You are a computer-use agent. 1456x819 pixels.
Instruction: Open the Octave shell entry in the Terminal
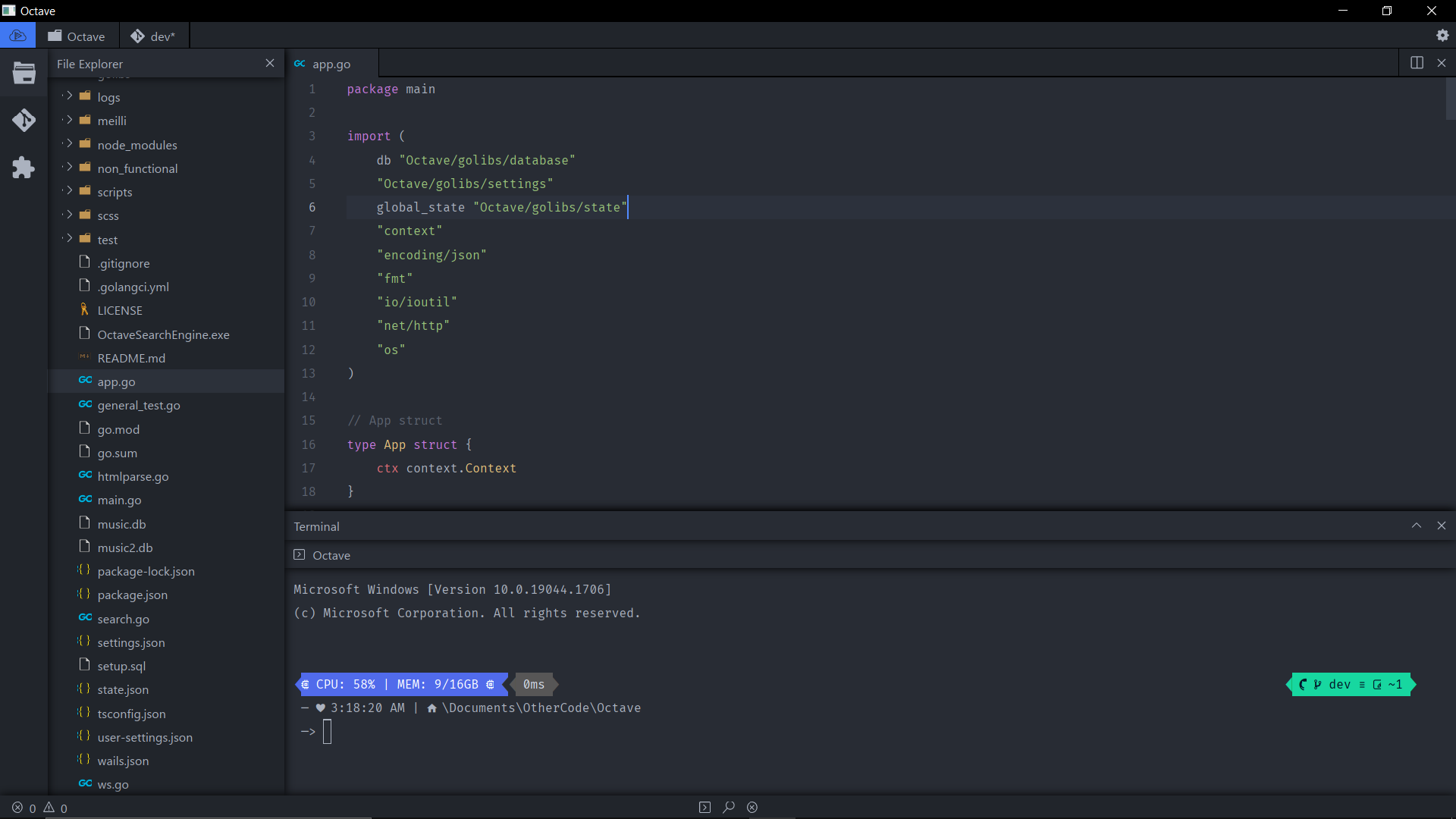[330, 555]
